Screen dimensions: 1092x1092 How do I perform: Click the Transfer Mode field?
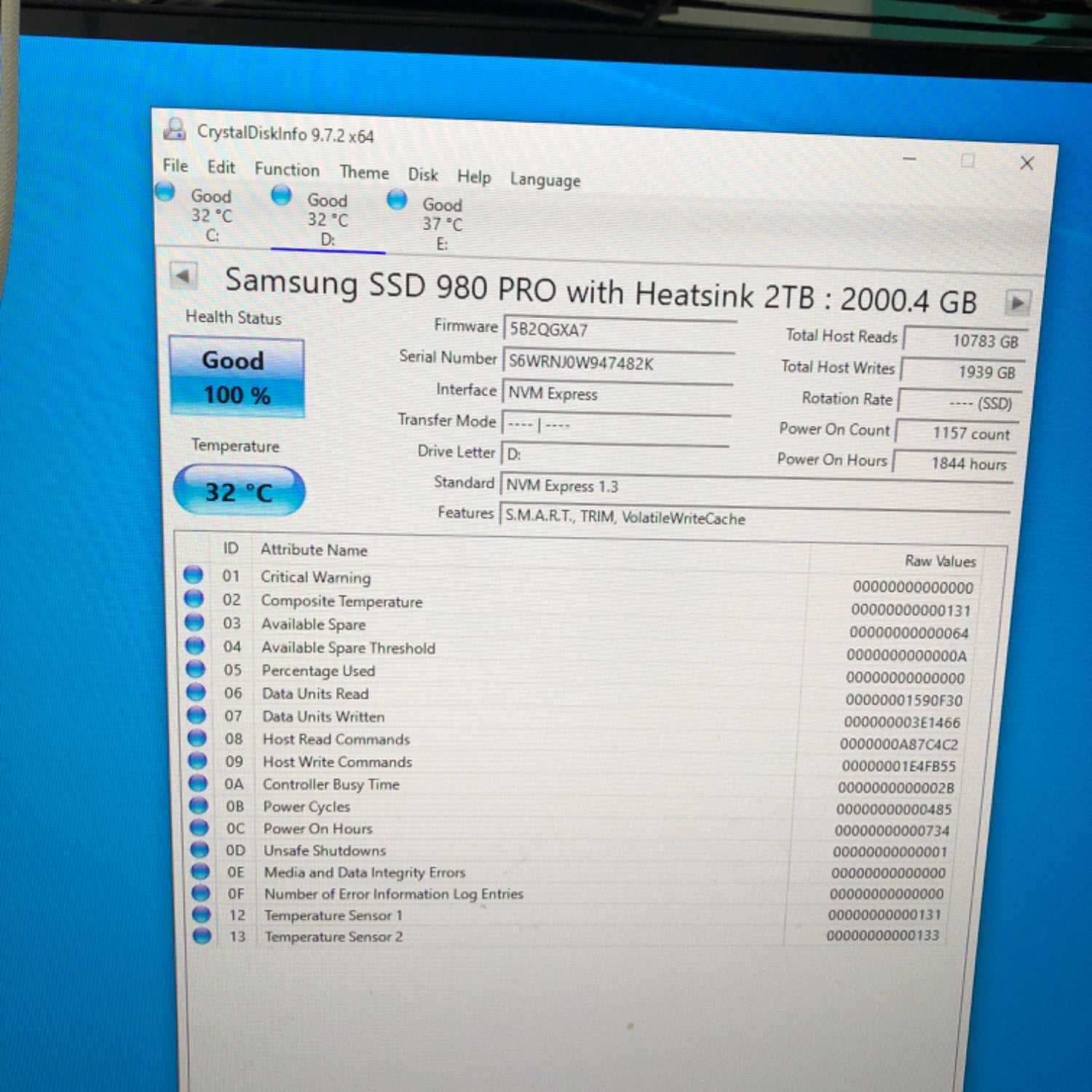click(616, 424)
